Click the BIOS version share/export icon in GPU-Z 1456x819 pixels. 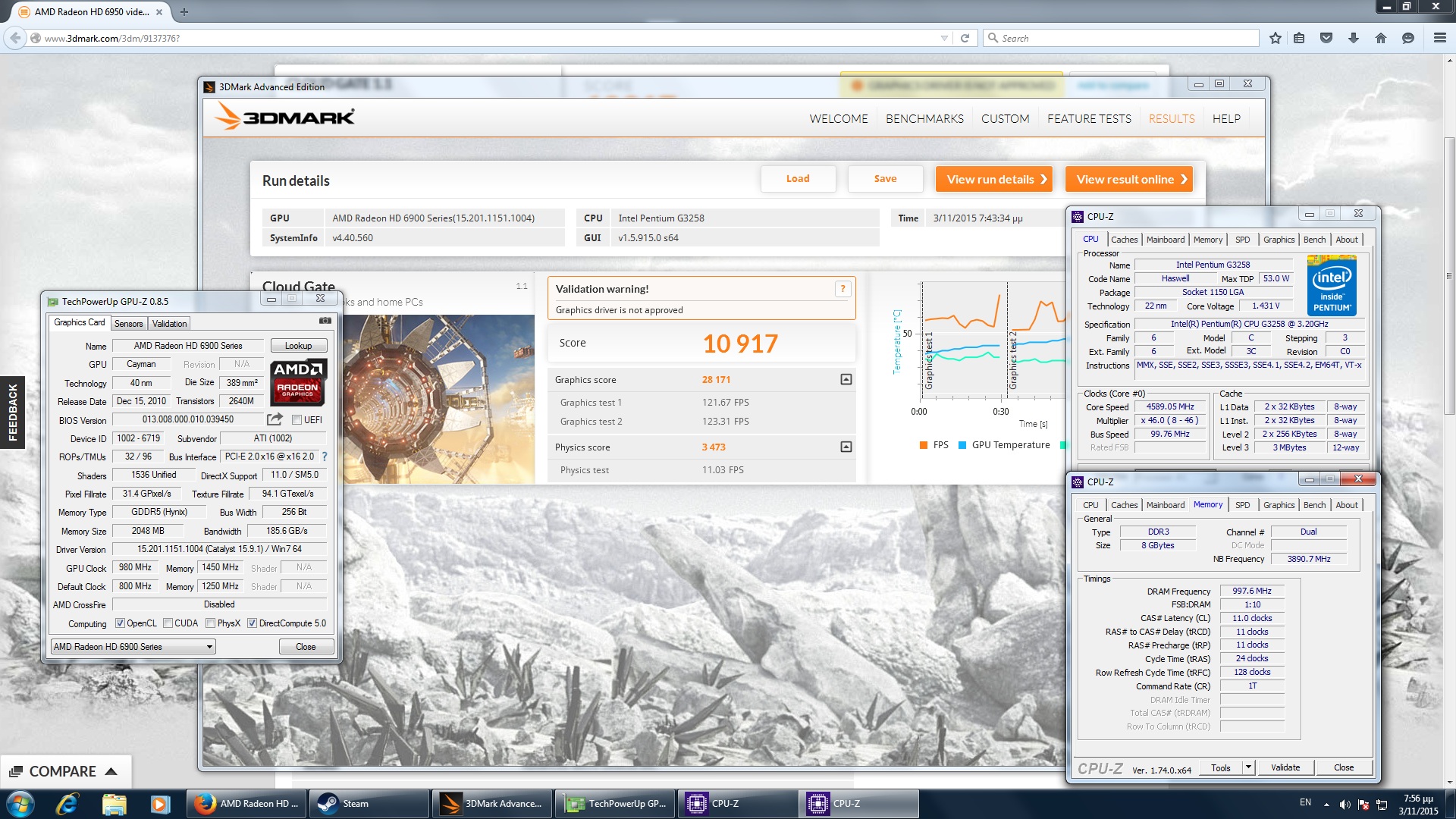[275, 419]
